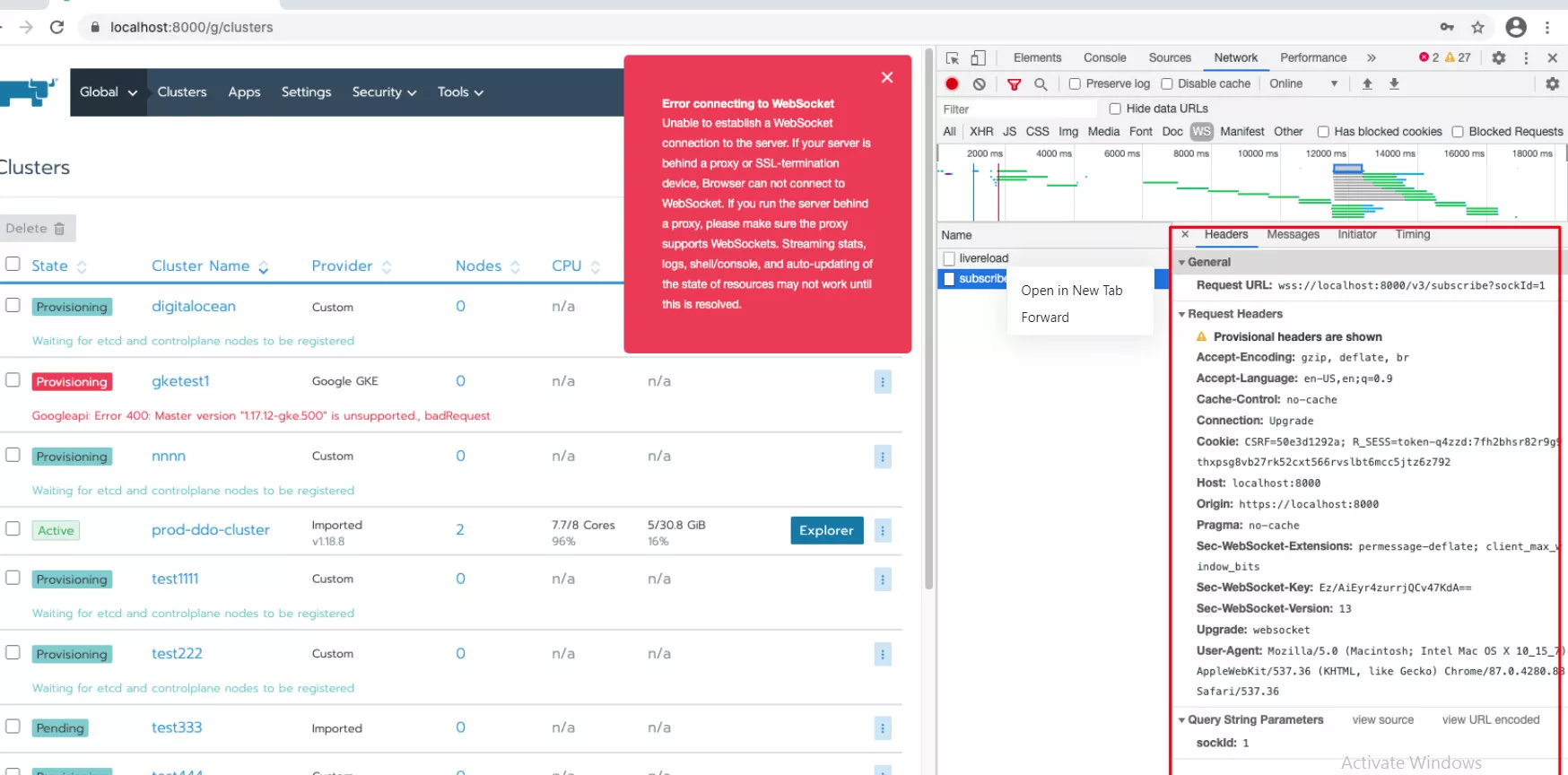Dismiss the WebSocket error notification
Screen dimensions: 1568x775
click(x=886, y=77)
